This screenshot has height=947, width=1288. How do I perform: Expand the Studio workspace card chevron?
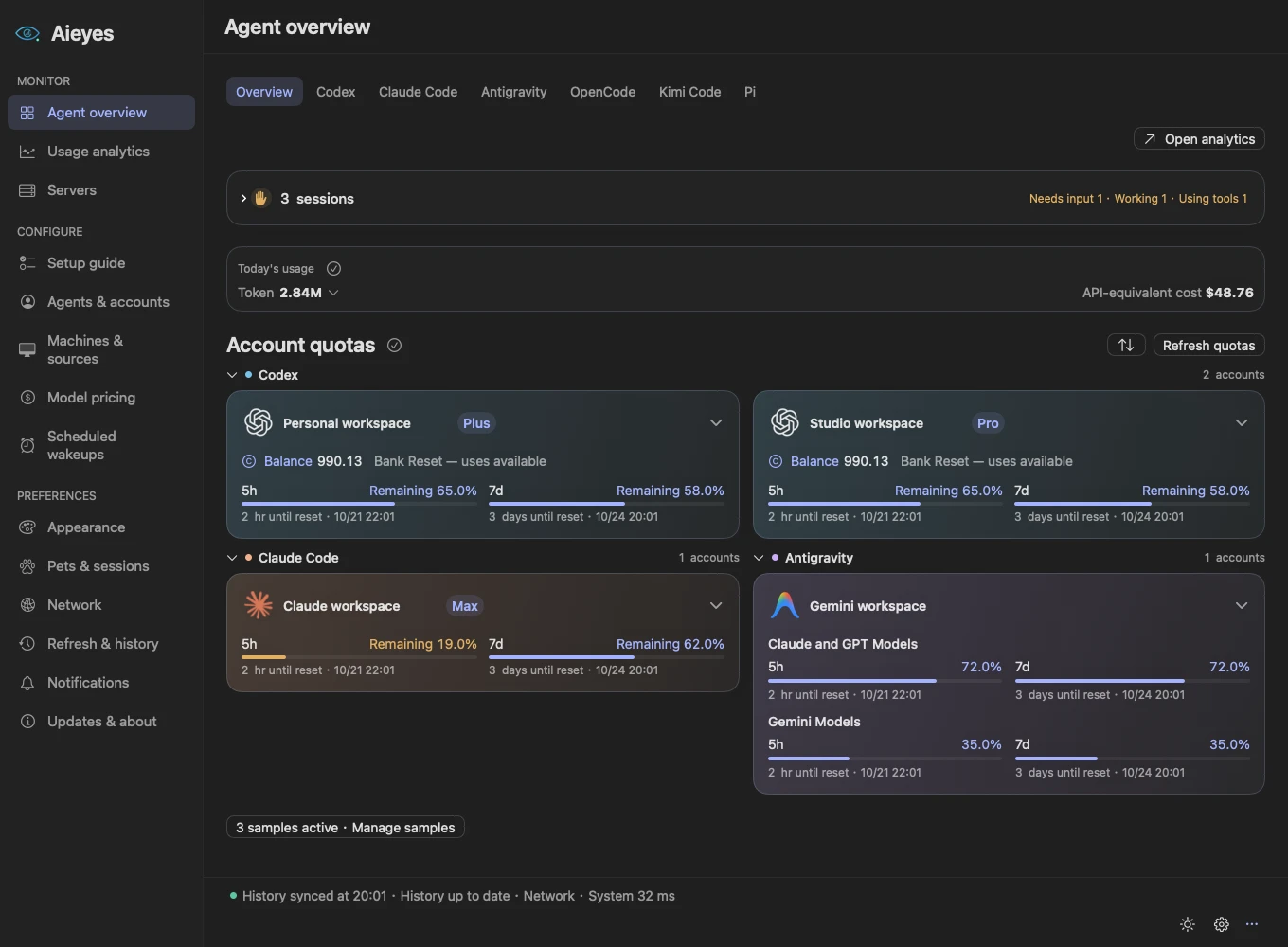pyautogui.click(x=1242, y=422)
